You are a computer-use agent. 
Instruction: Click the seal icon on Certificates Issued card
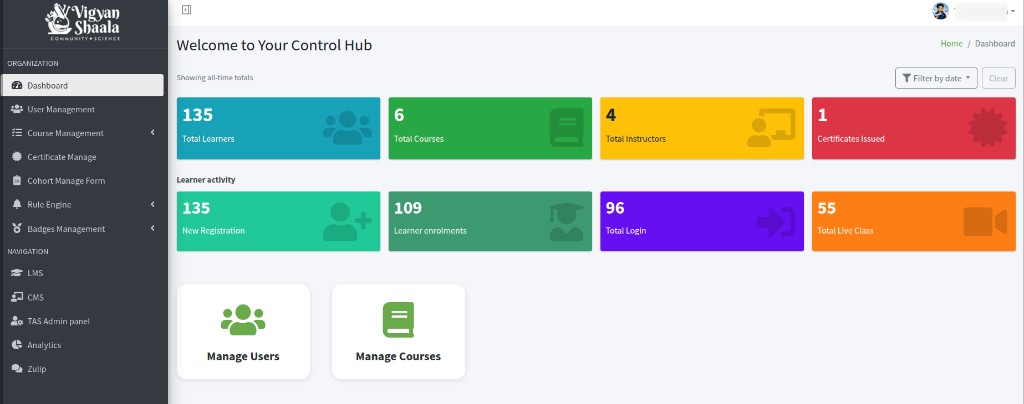click(x=987, y=128)
